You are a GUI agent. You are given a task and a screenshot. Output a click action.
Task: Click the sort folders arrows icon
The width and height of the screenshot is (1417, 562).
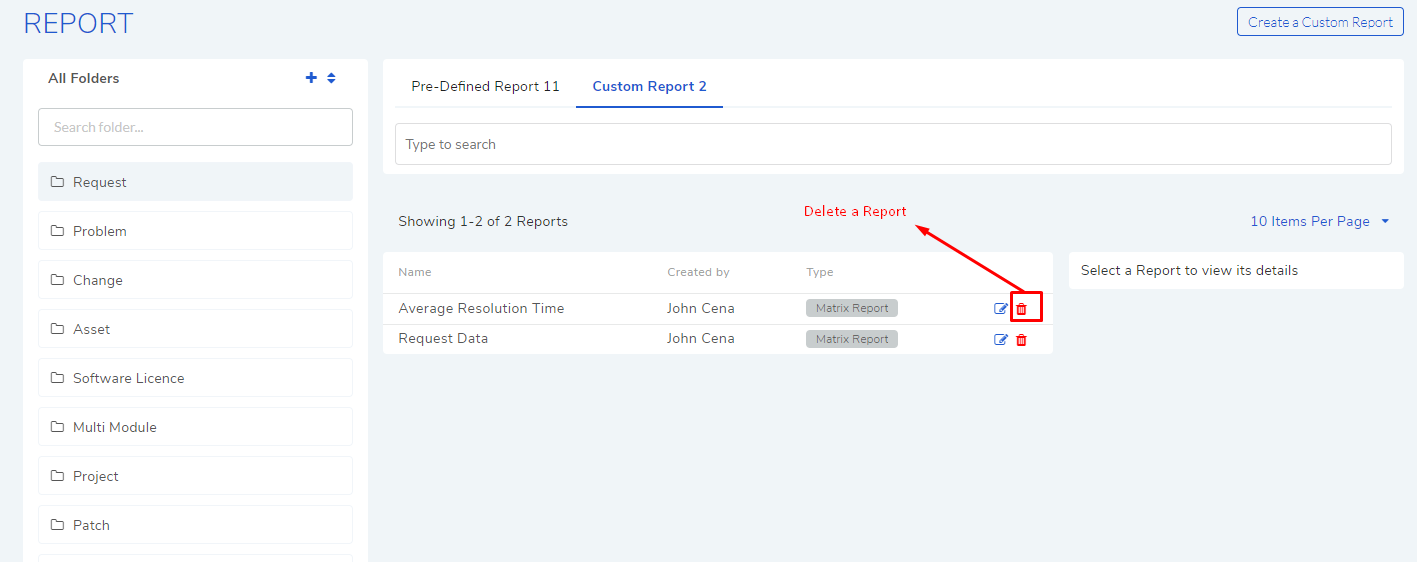coord(331,78)
